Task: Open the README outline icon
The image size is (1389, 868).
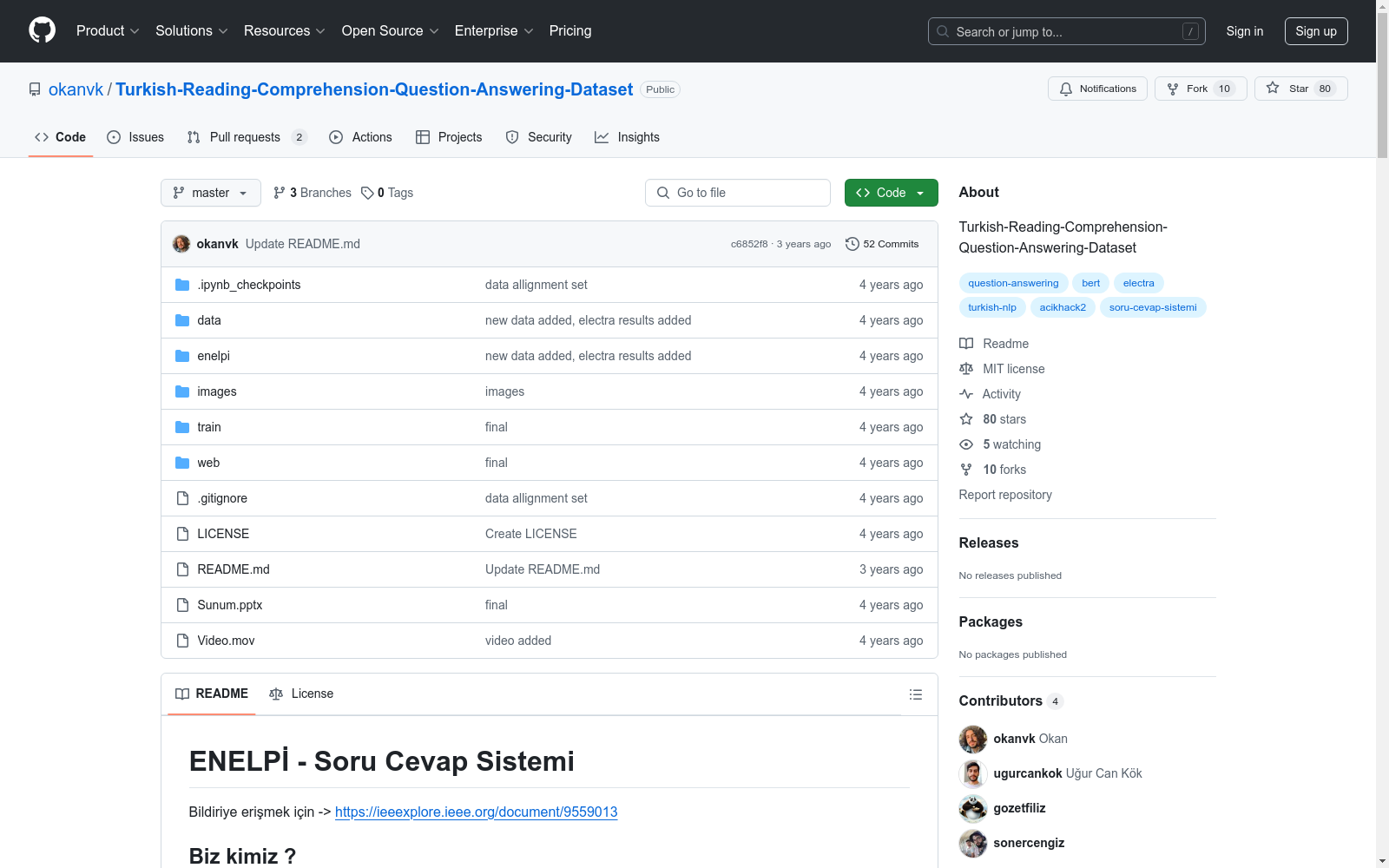Action: pyautogui.click(x=915, y=694)
